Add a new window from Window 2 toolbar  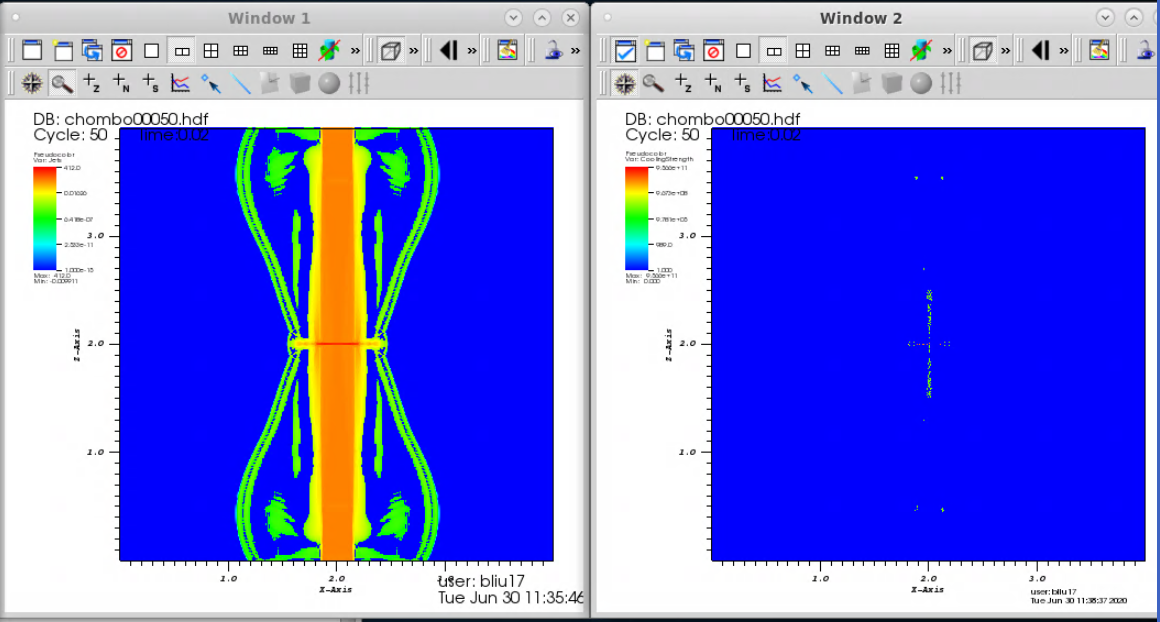655,50
